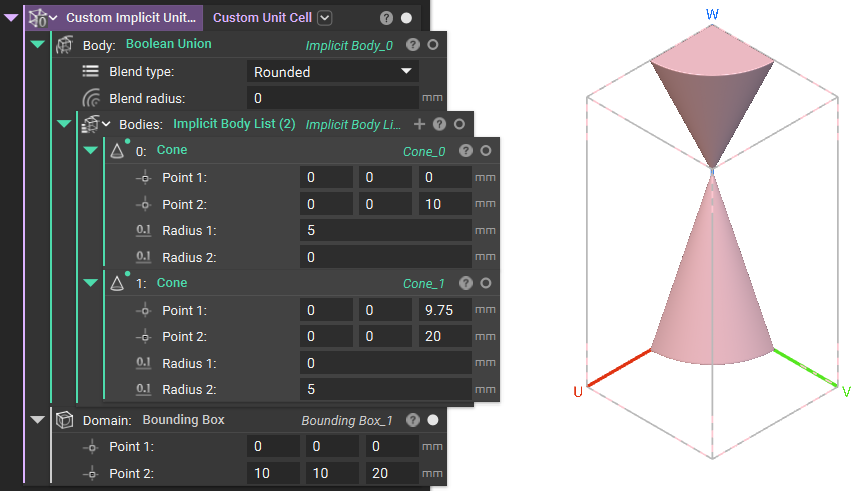Click the Implicit Body_0 variable name

(349, 45)
